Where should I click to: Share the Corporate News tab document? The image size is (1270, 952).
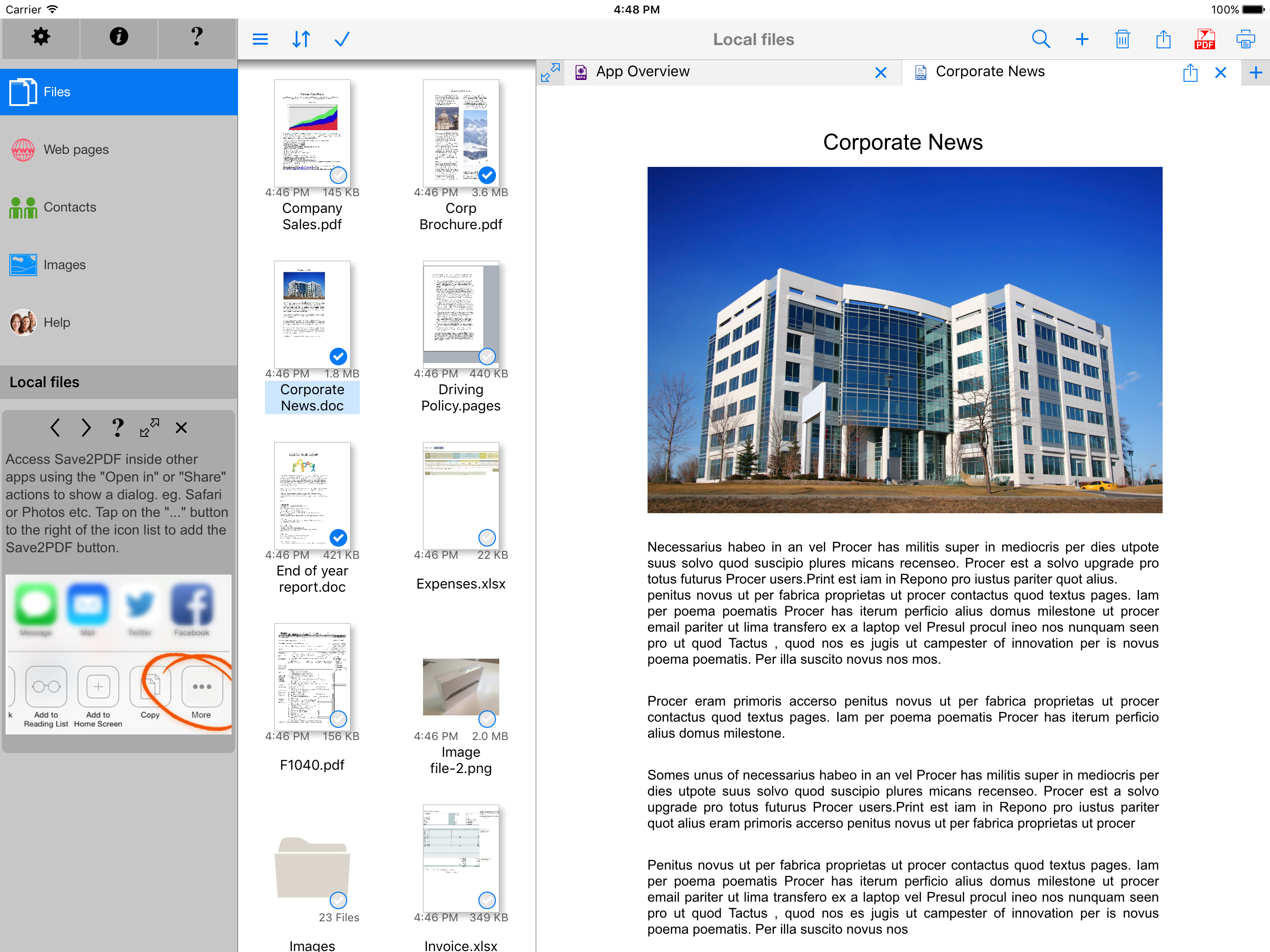(1190, 73)
